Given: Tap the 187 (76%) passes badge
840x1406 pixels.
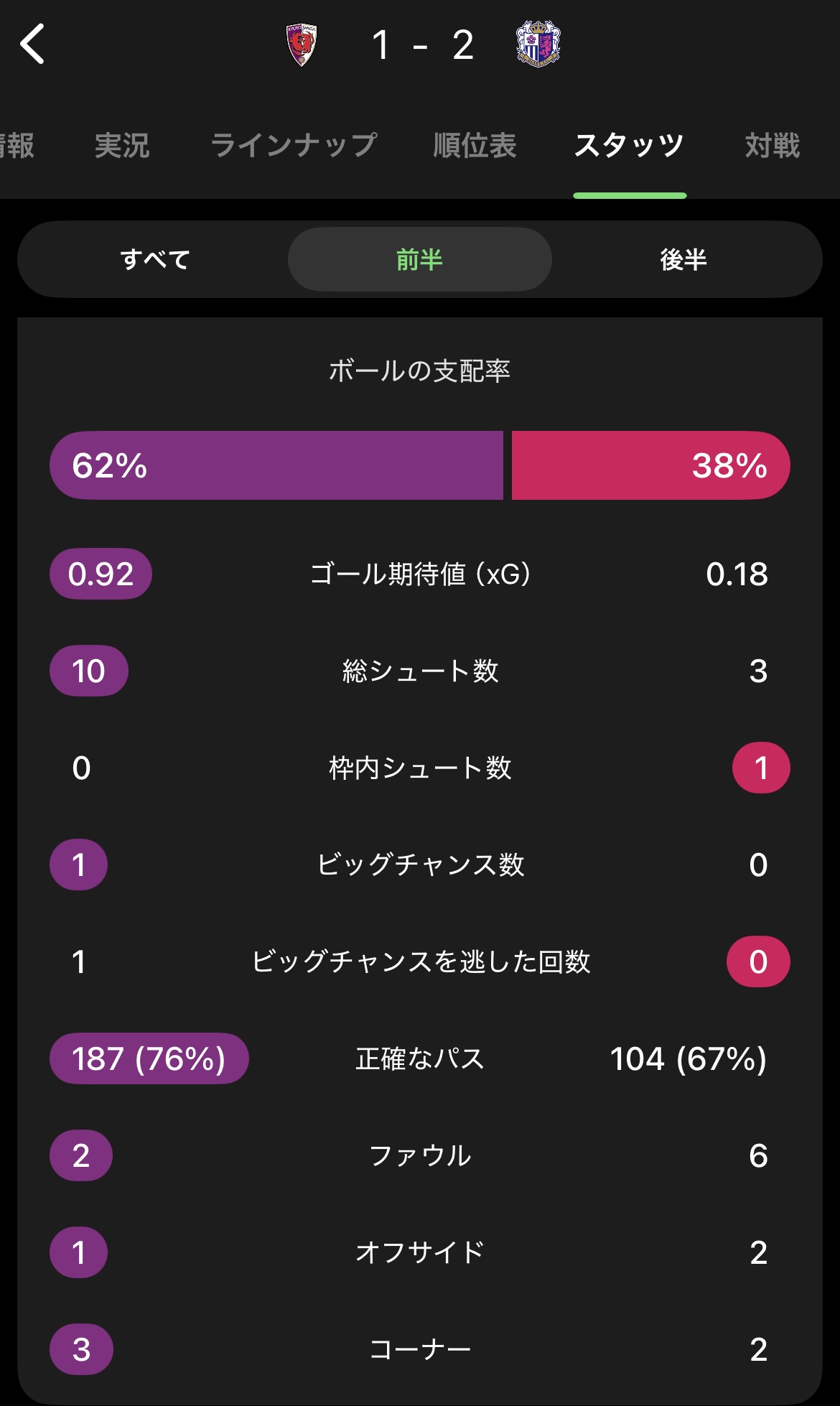Looking at the screenshot, I should click(149, 1058).
